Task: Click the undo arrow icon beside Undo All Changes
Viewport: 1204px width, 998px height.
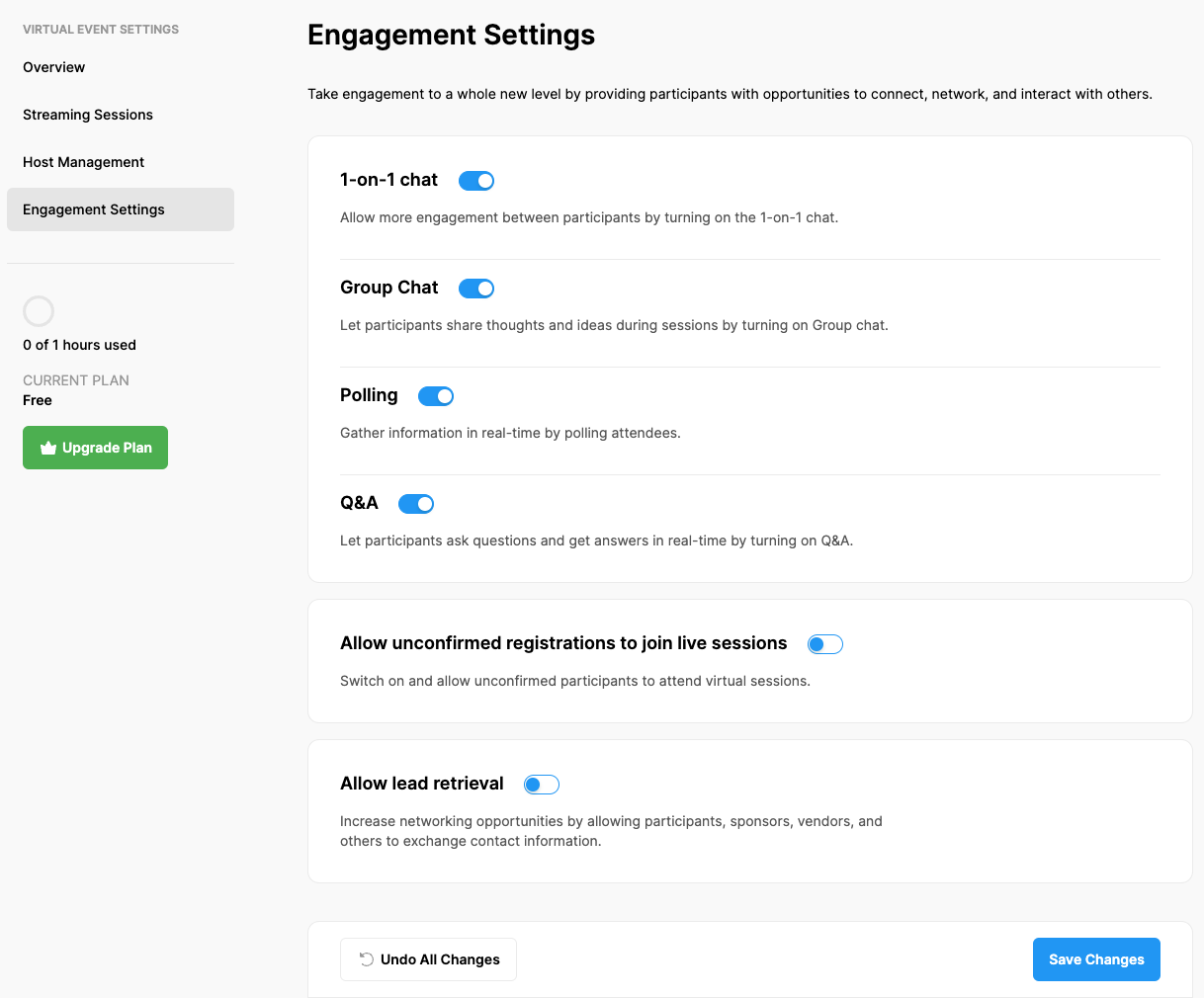Action: click(366, 959)
